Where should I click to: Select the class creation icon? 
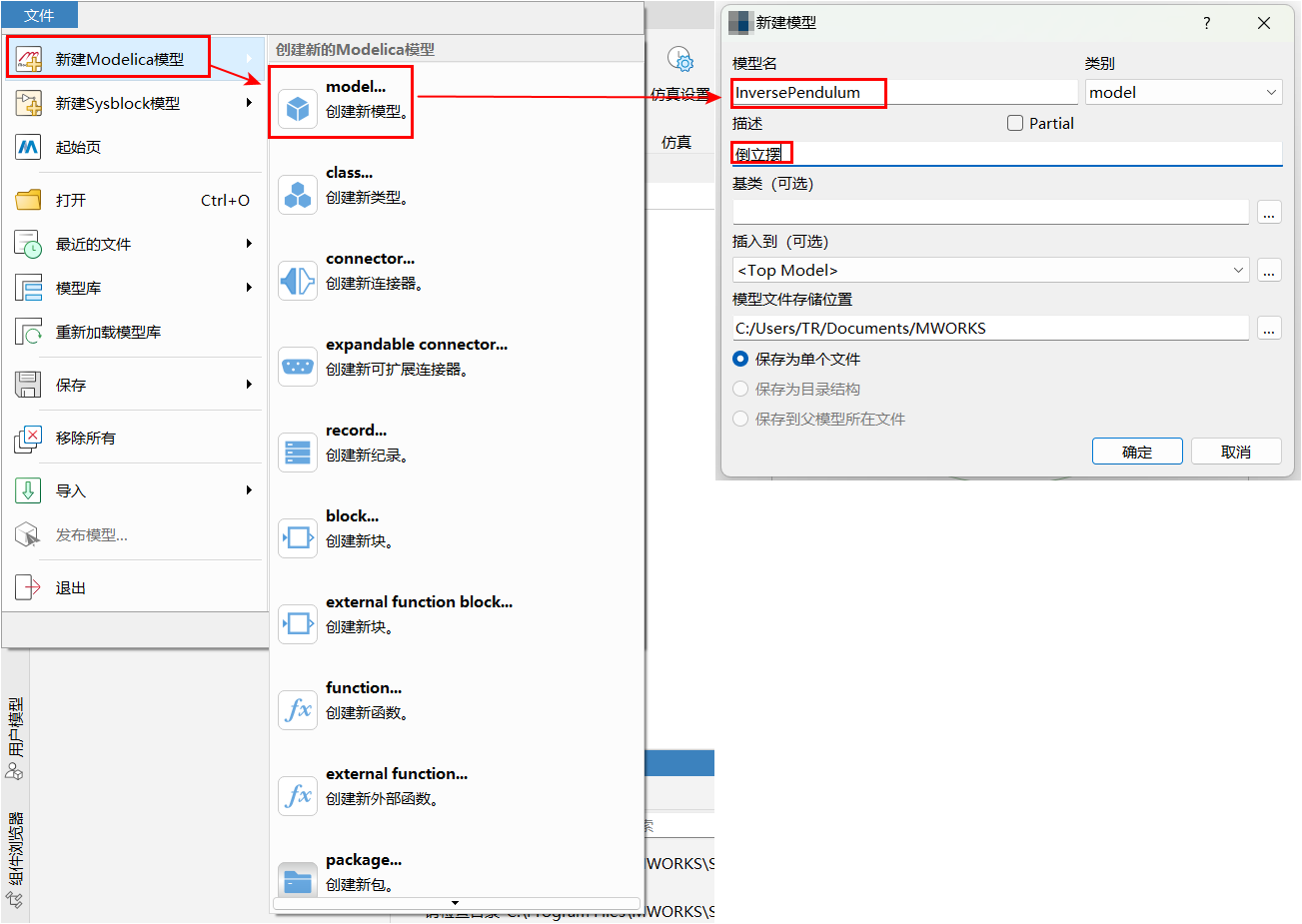[x=298, y=194]
